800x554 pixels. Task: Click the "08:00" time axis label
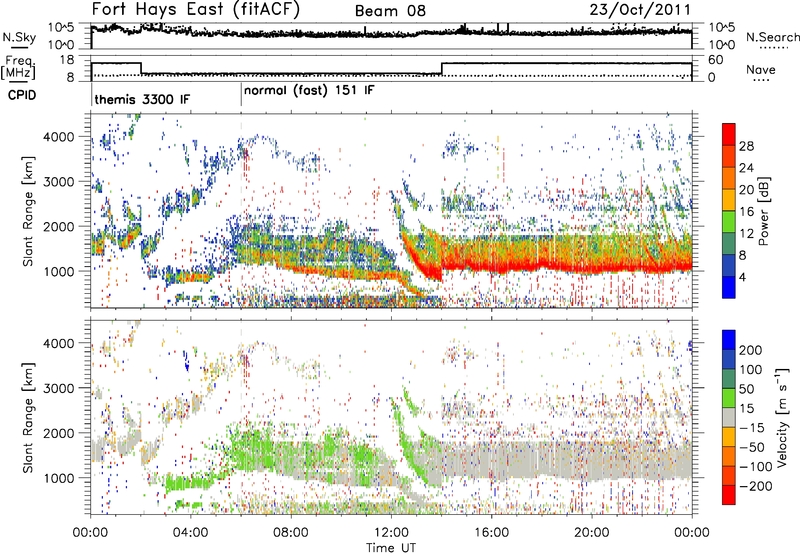click(x=291, y=532)
